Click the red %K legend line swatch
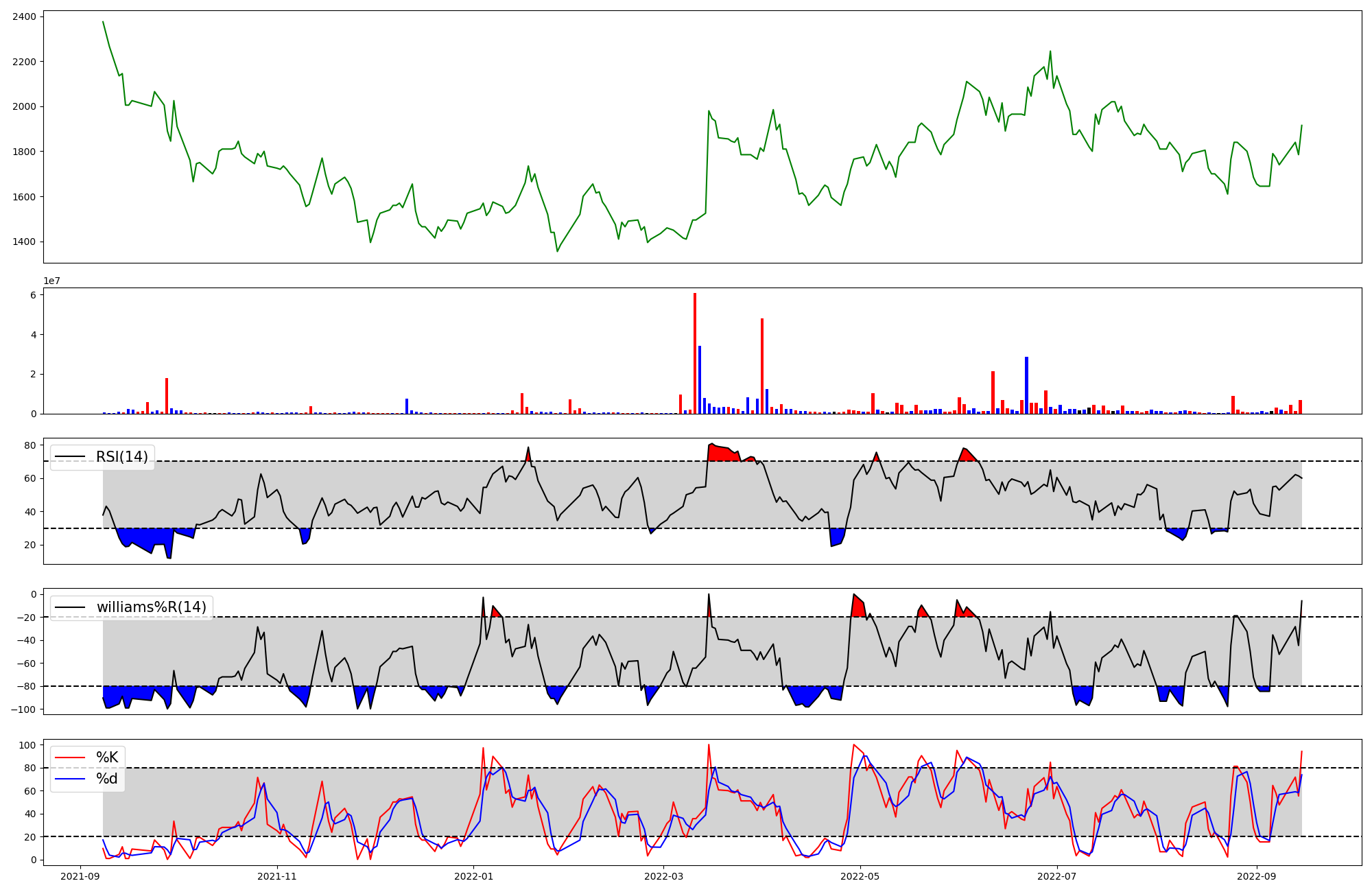 pyautogui.click(x=70, y=758)
